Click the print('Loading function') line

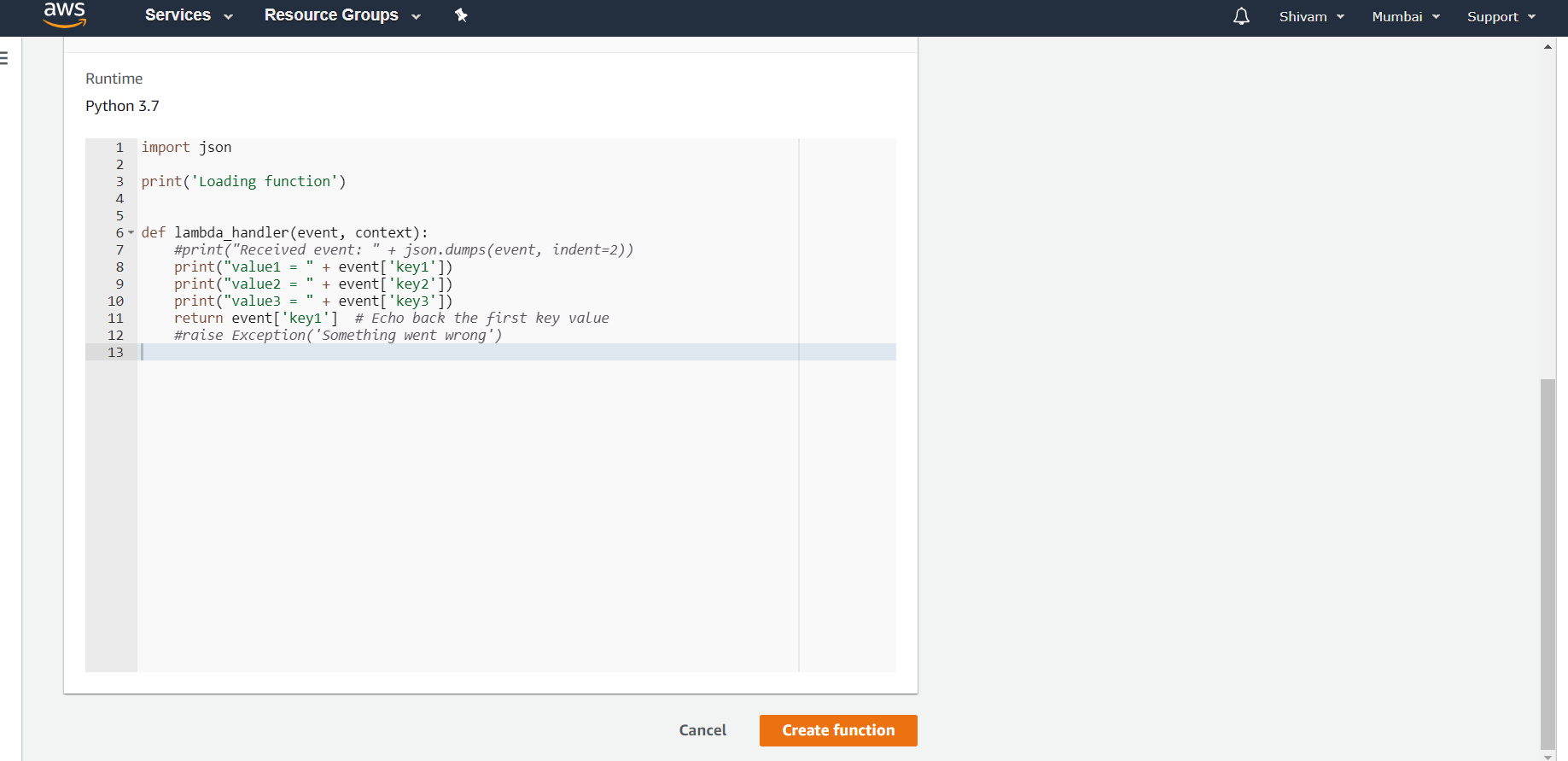[243, 181]
